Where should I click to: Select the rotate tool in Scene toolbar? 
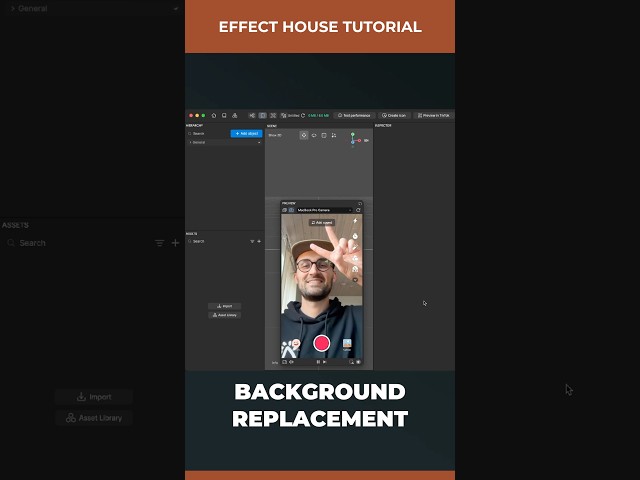pos(314,135)
